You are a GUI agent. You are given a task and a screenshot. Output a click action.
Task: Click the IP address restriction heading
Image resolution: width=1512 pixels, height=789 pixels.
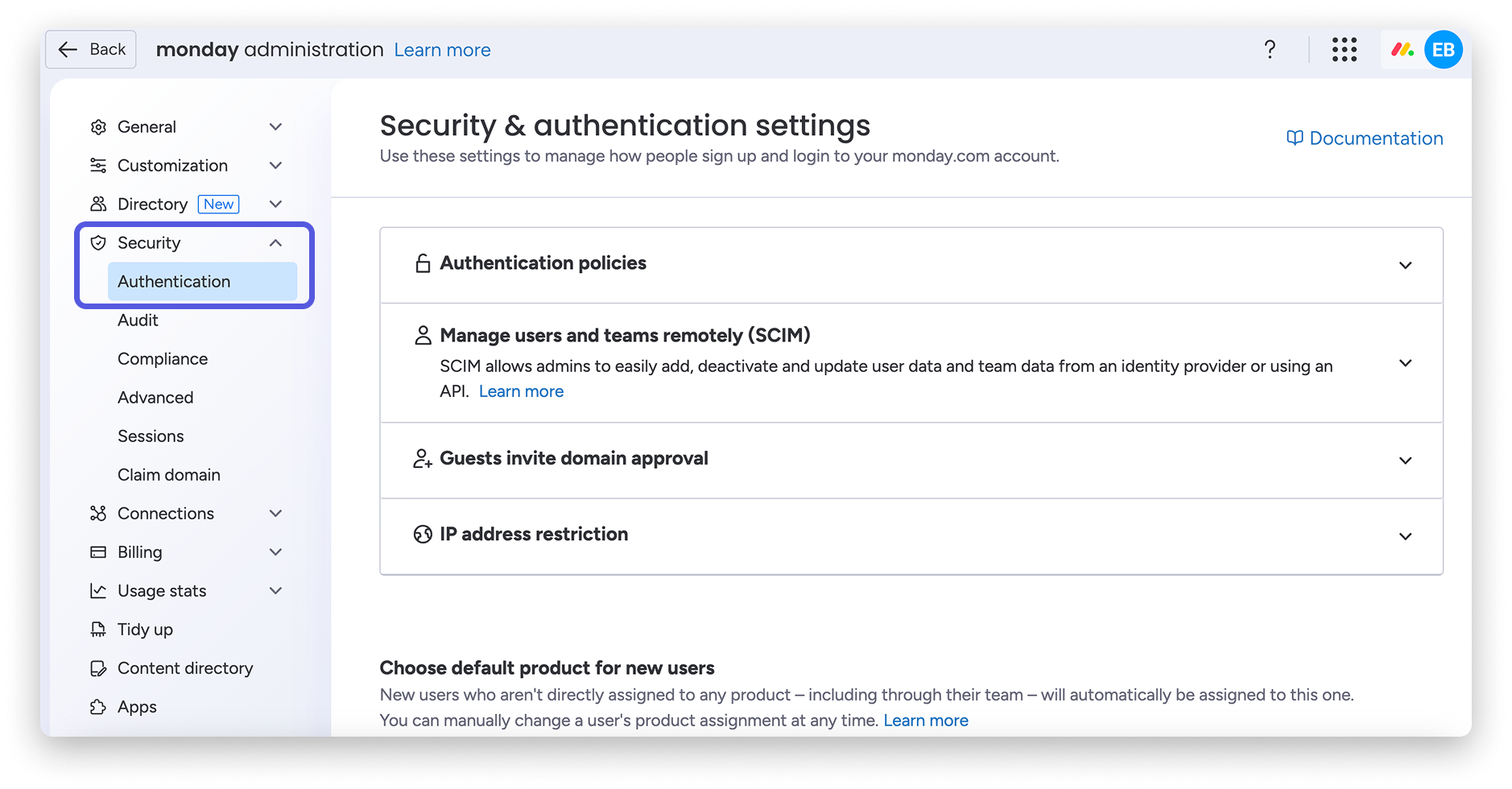[x=534, y=535]
